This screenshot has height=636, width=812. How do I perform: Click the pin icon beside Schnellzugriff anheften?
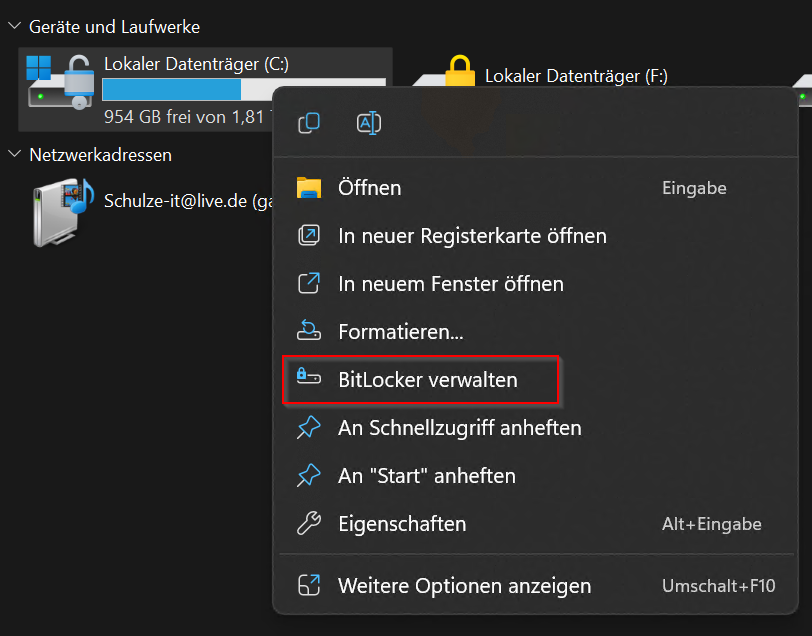point(309,428)
